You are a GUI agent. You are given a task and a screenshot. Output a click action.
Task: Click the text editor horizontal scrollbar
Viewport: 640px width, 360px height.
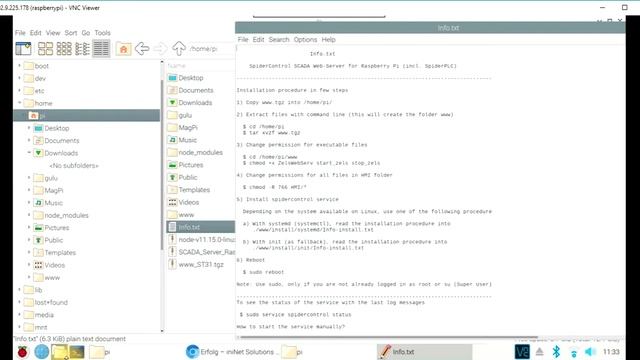point(388,338)
